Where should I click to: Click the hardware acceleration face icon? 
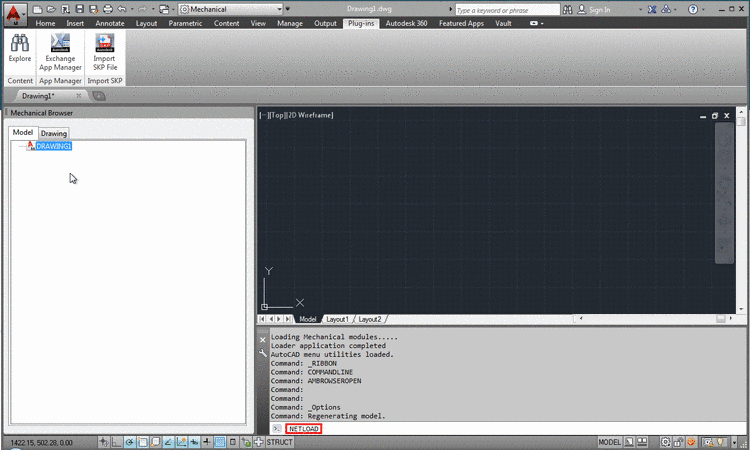click(691, 442)
